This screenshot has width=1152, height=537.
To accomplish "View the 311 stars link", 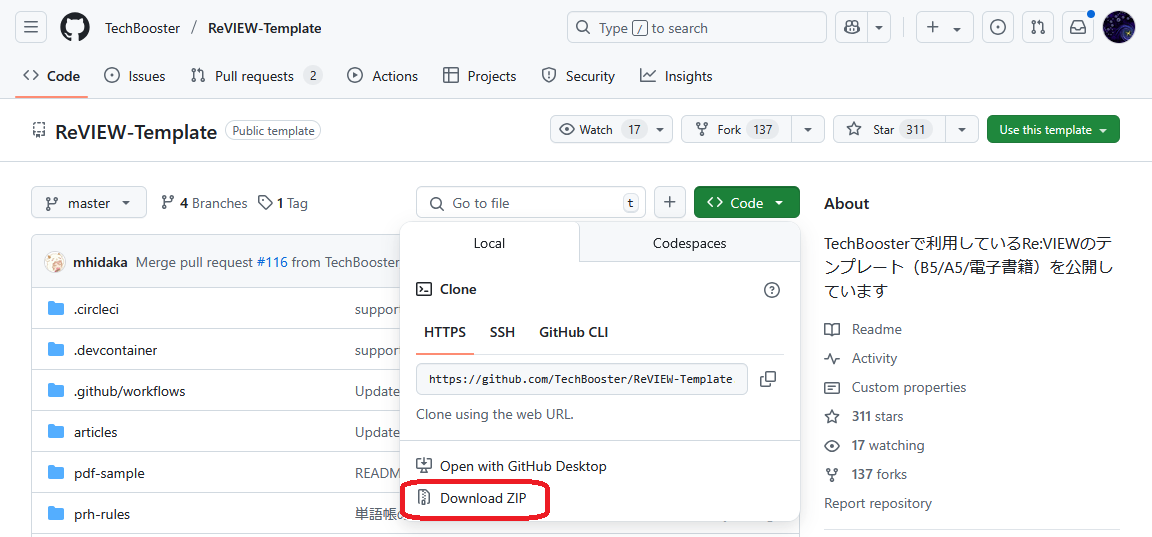I will [x=864, y=417].
